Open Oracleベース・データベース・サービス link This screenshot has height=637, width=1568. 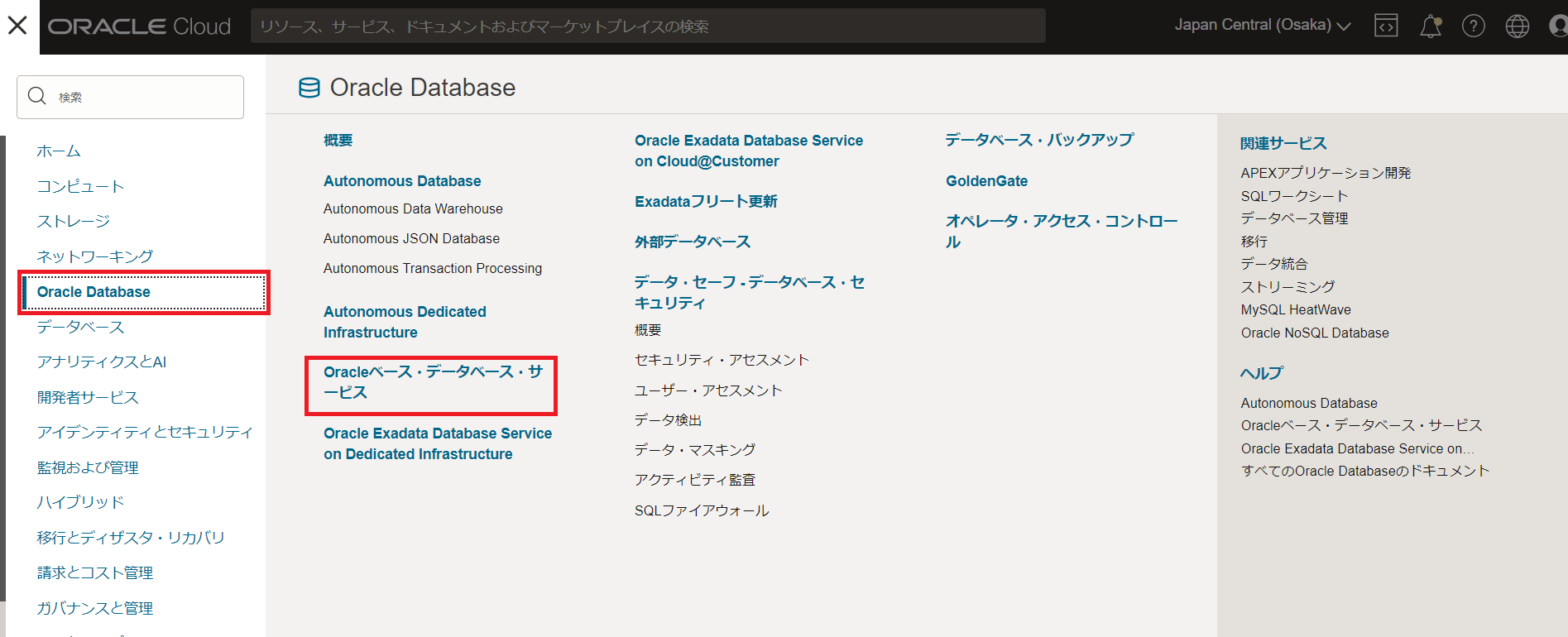432,382
